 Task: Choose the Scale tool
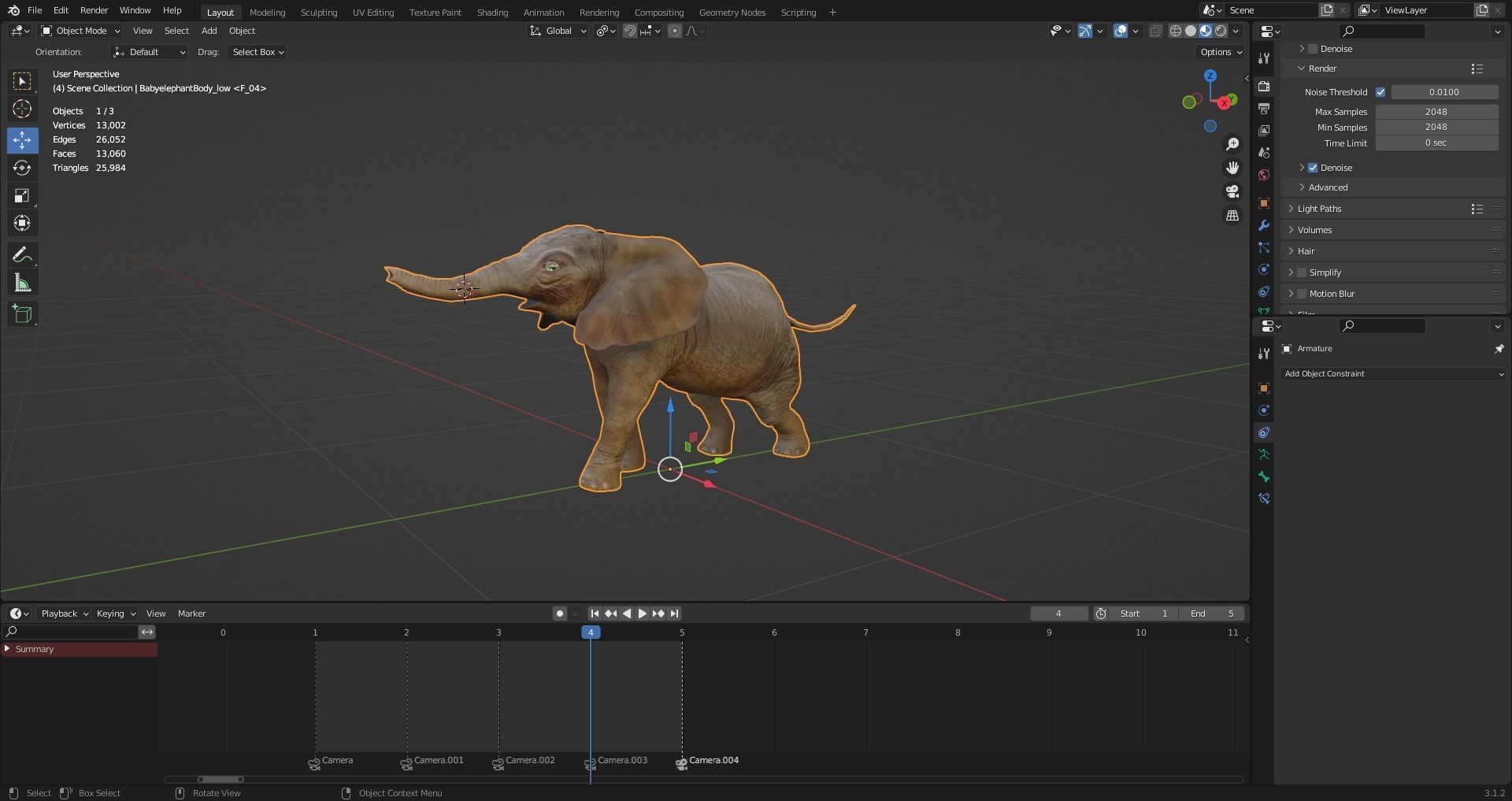point(22,195)
